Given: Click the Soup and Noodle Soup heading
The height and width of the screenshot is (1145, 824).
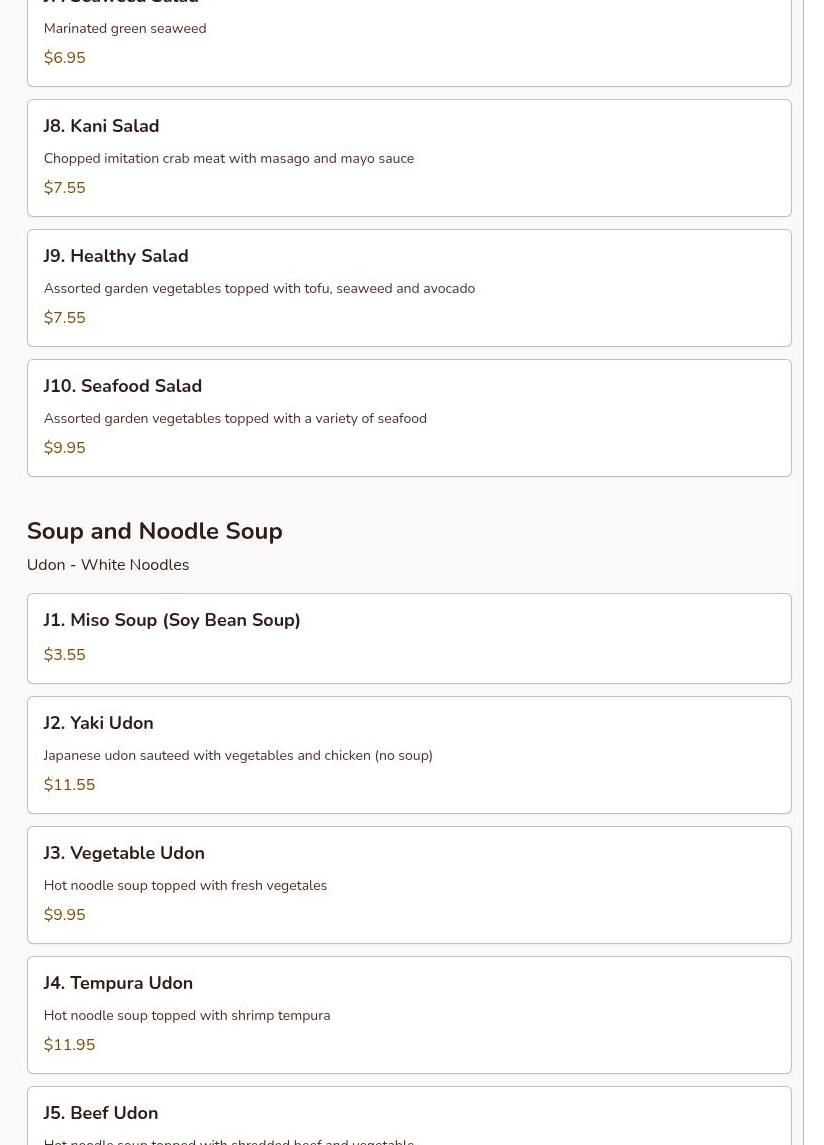Looking at the screenshot, I should pyautogui.click(x=155, y=531).
